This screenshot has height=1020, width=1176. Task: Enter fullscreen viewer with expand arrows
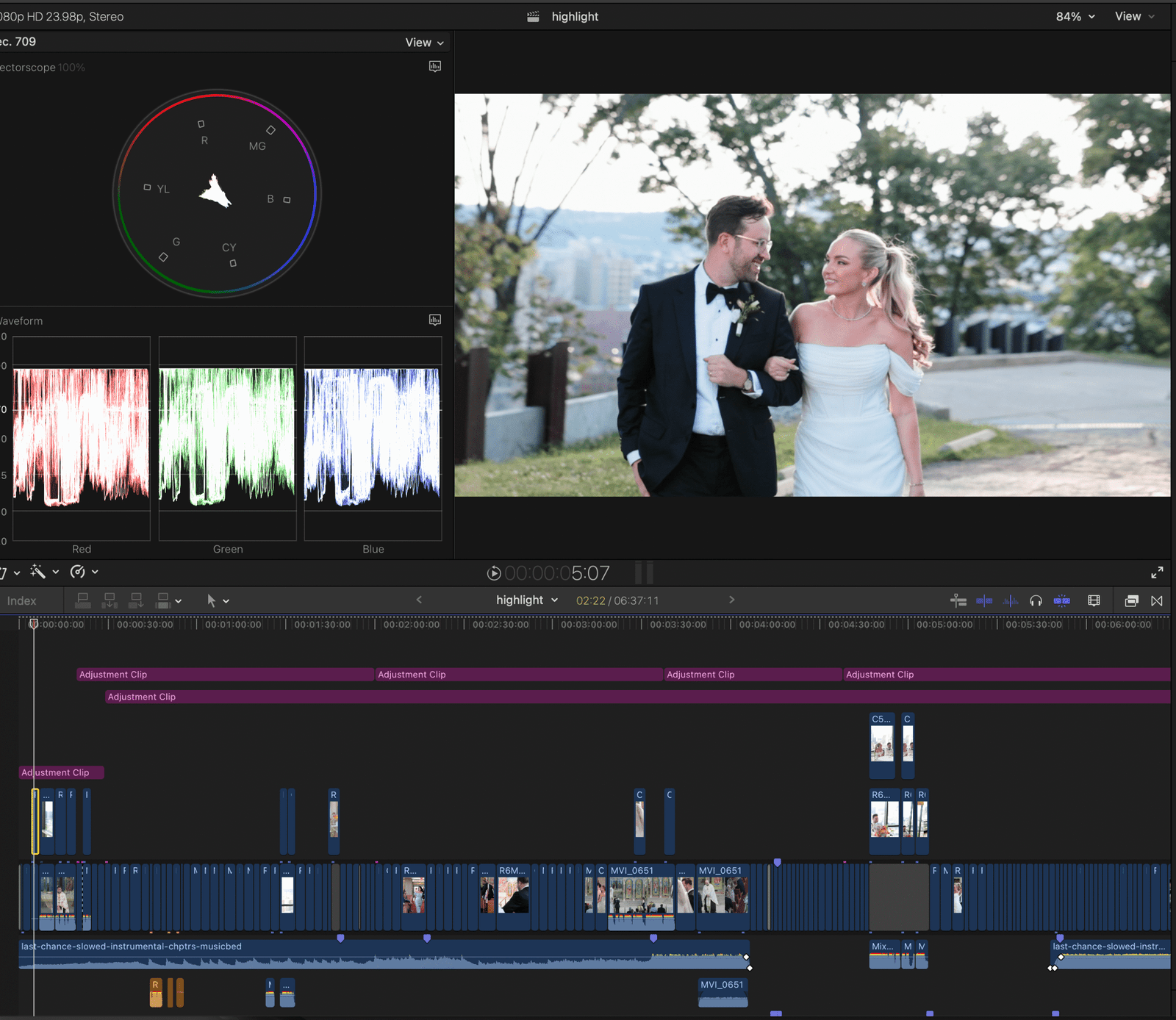coord(1157,572)
